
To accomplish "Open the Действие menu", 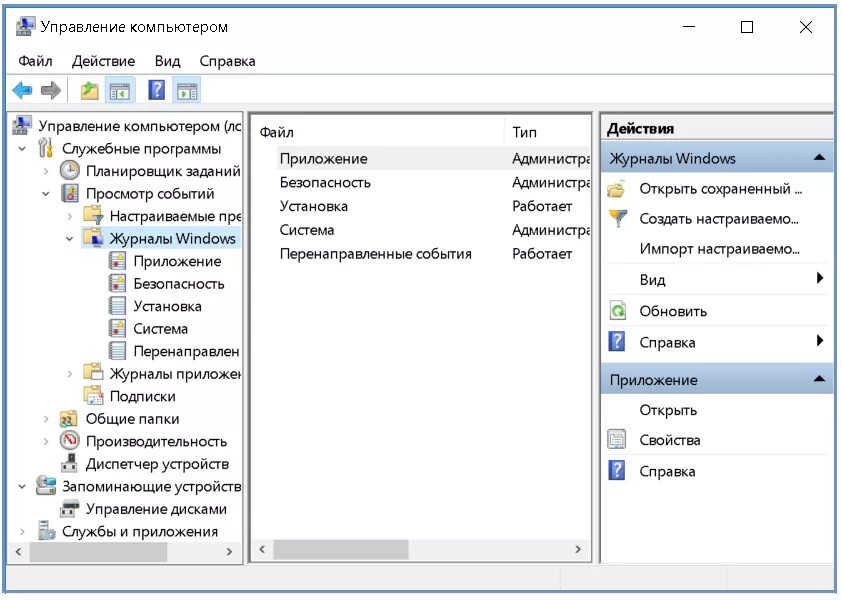I will (x=104, y=61).
